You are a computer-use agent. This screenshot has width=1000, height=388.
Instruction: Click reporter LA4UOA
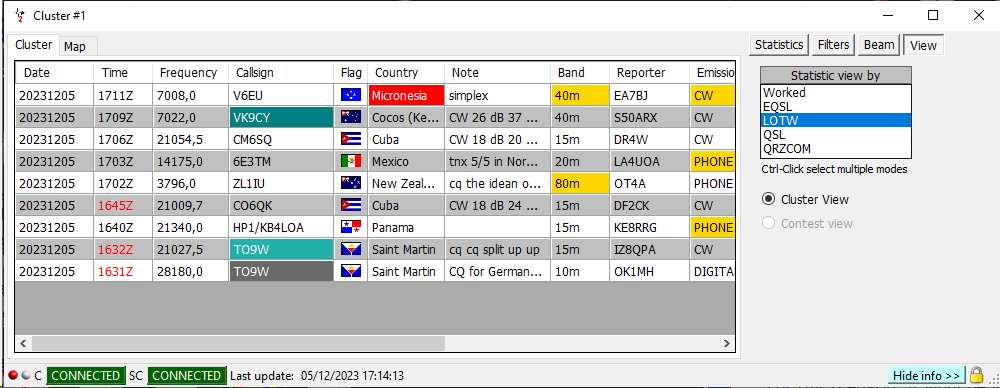(x=649, y=161)
